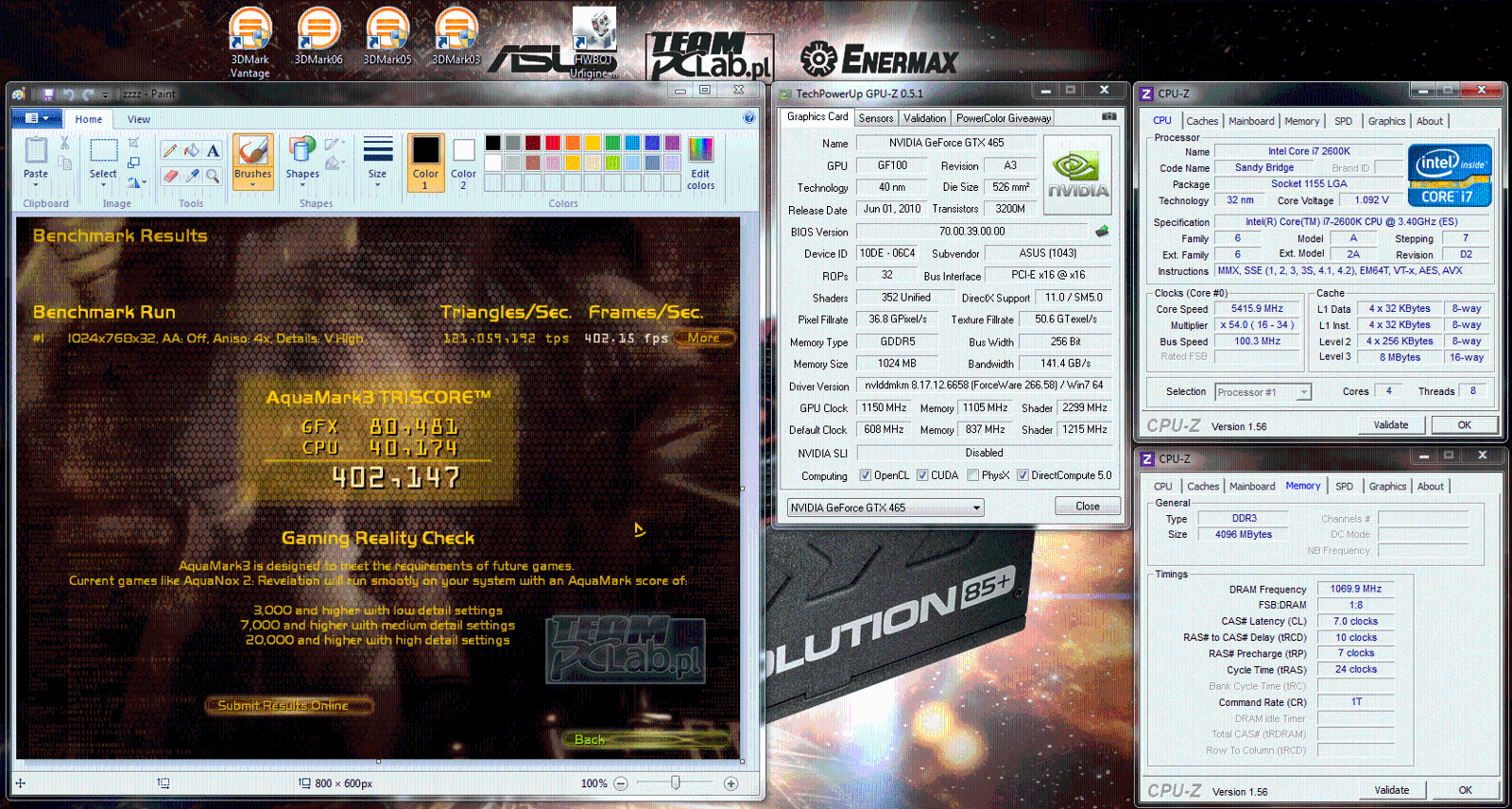Switch to the View tab in Paint
This screenshot has height=809, width=1512.
[139, 119]
